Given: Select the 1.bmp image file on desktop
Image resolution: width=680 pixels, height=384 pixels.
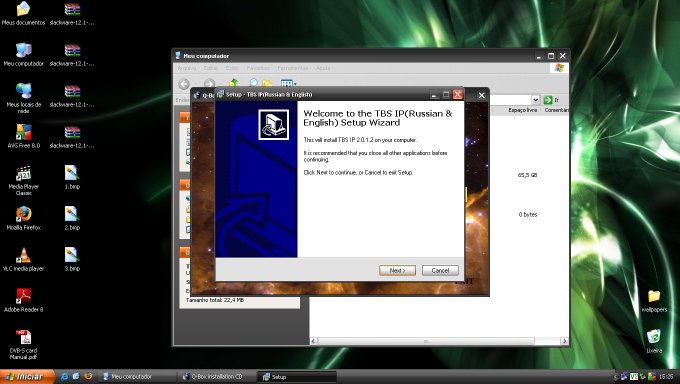Looking at the screenshot, I should [x=72, y=177].
